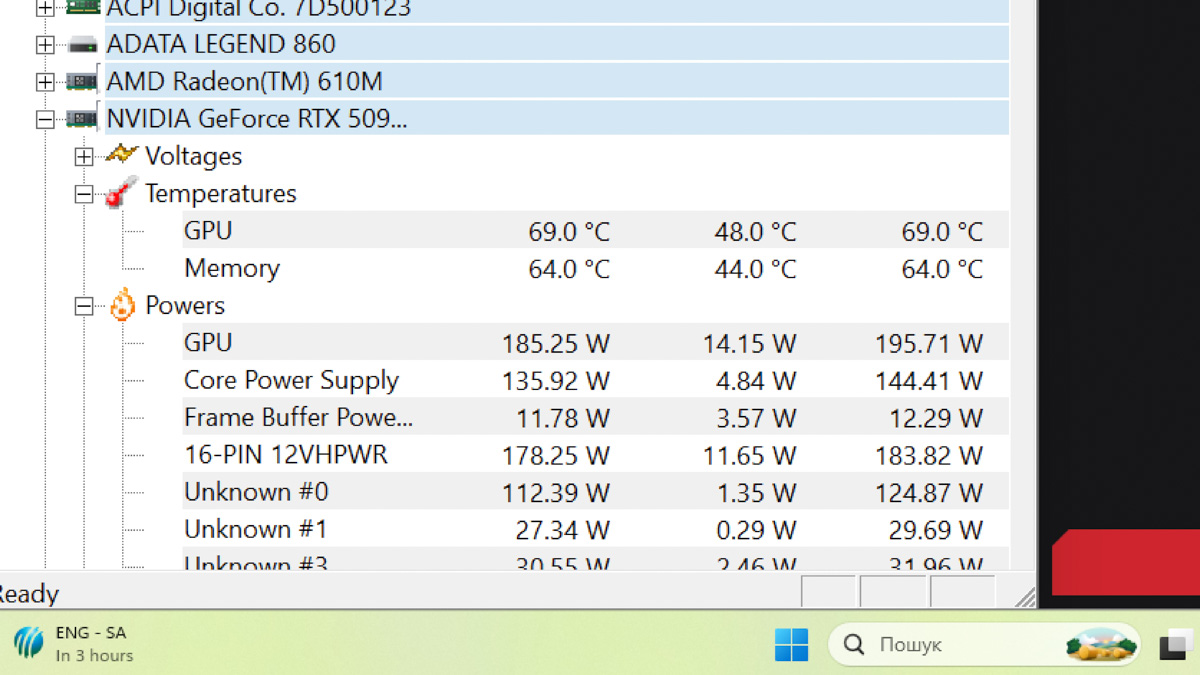
Task: Click the 185.25 W GPU power value
Action: pos(556,344)
